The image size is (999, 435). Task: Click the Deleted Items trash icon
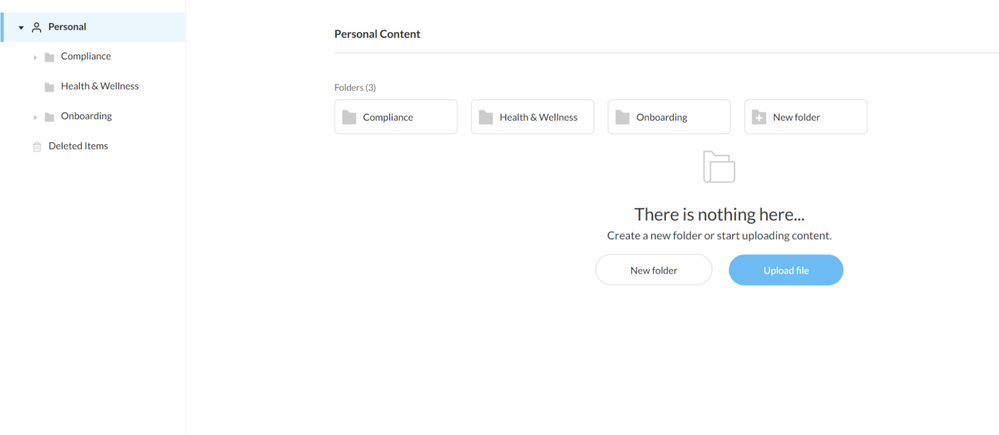37,147
